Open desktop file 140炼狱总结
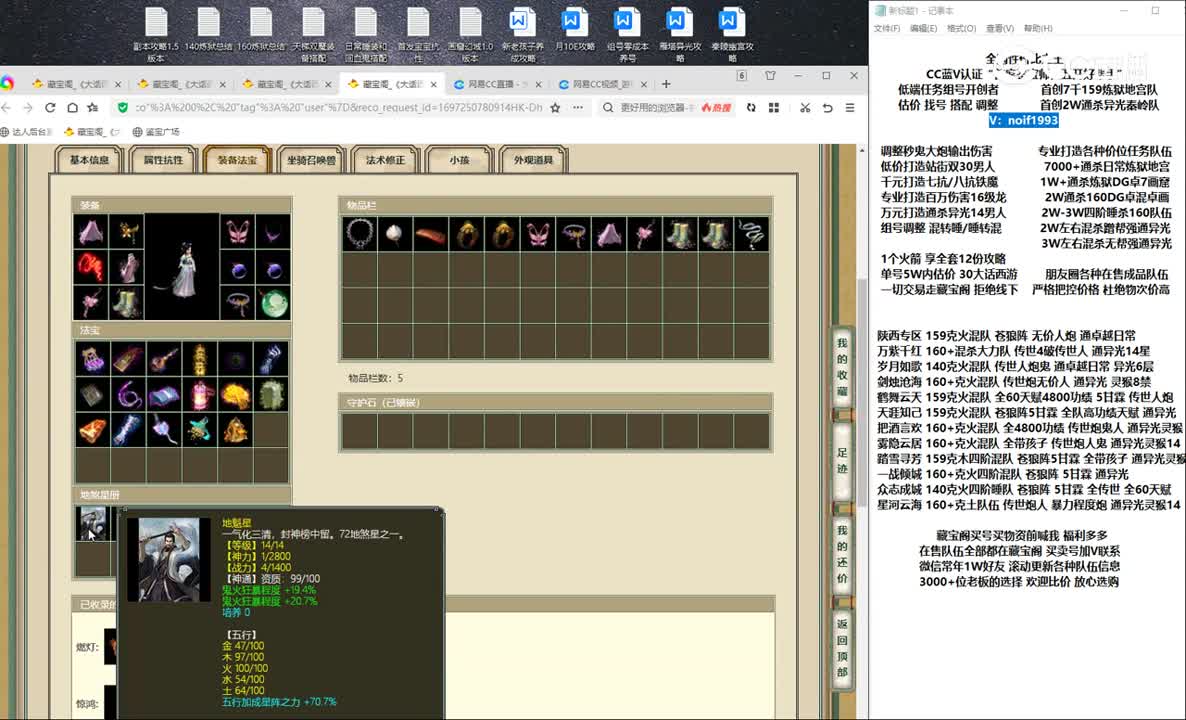The width and height of the screenshot is (1186, 720). (209, 29)
